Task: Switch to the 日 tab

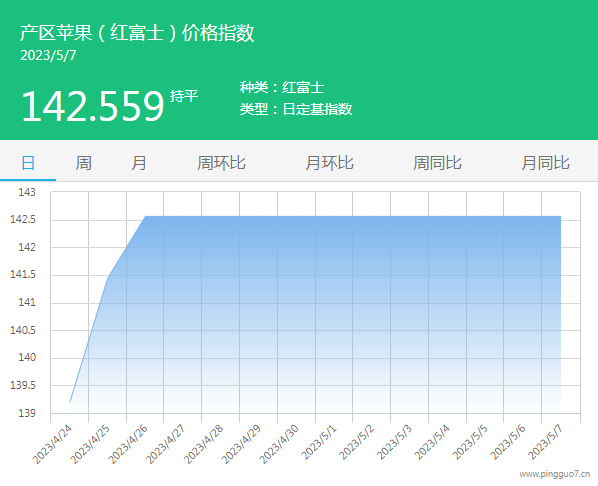Action: pos(28,163)
